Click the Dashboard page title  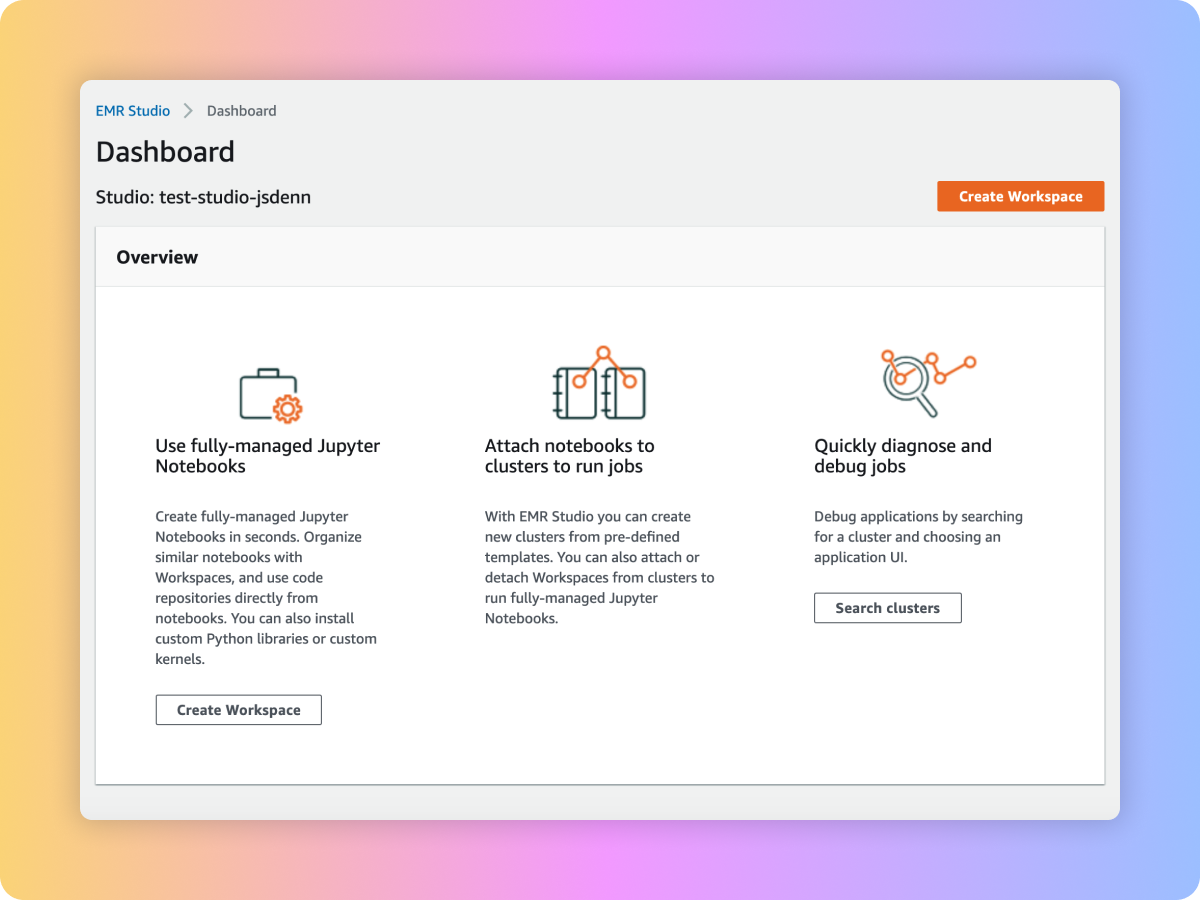pyautogui.click(x=164, y=152)
